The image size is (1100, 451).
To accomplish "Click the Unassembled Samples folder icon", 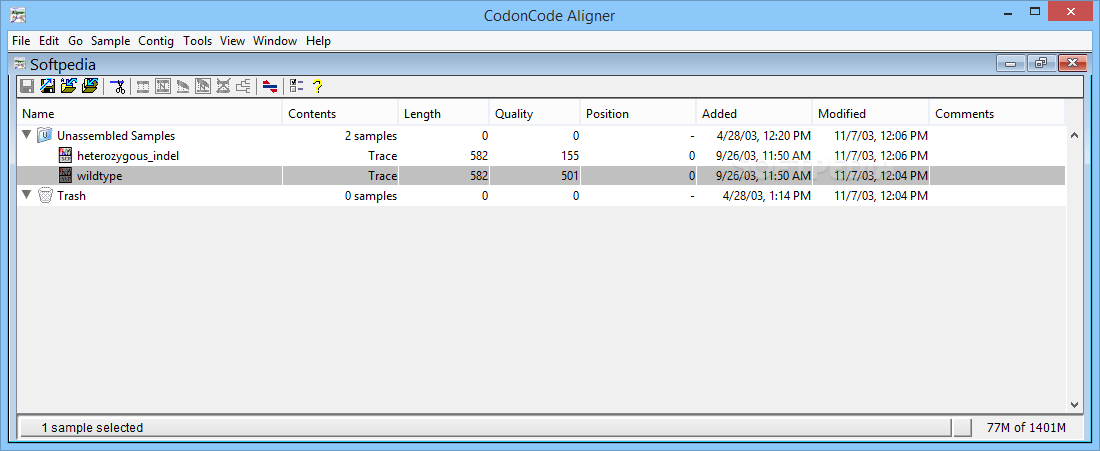I will pyautogui.click(x=45, y=135).
